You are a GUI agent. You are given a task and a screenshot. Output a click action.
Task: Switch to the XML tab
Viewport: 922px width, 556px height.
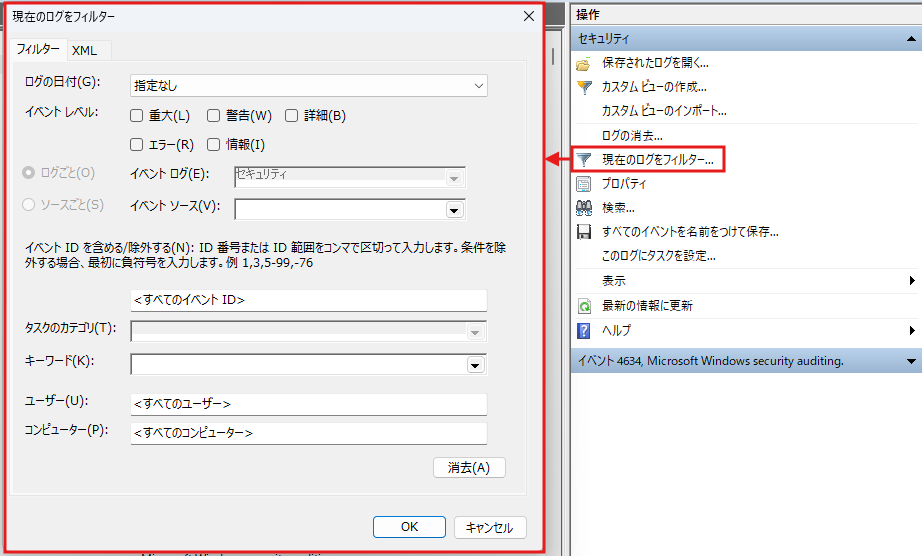(x=85, y=50)
